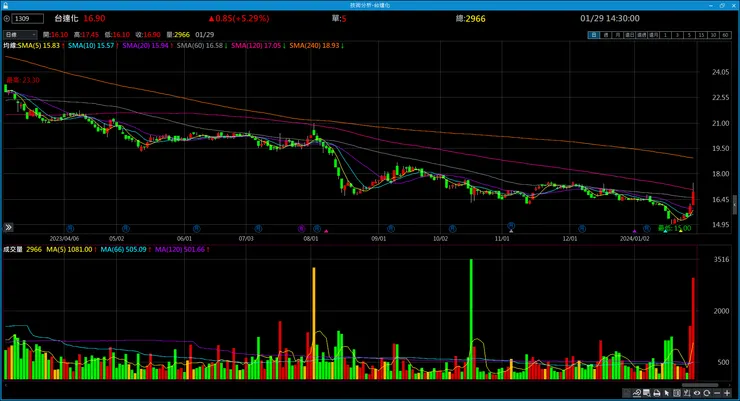The image size is (740, 401).
Task: Click the timestamp 01/29 14:30:00
Action: pyautogui.click(x=610, y=18)
